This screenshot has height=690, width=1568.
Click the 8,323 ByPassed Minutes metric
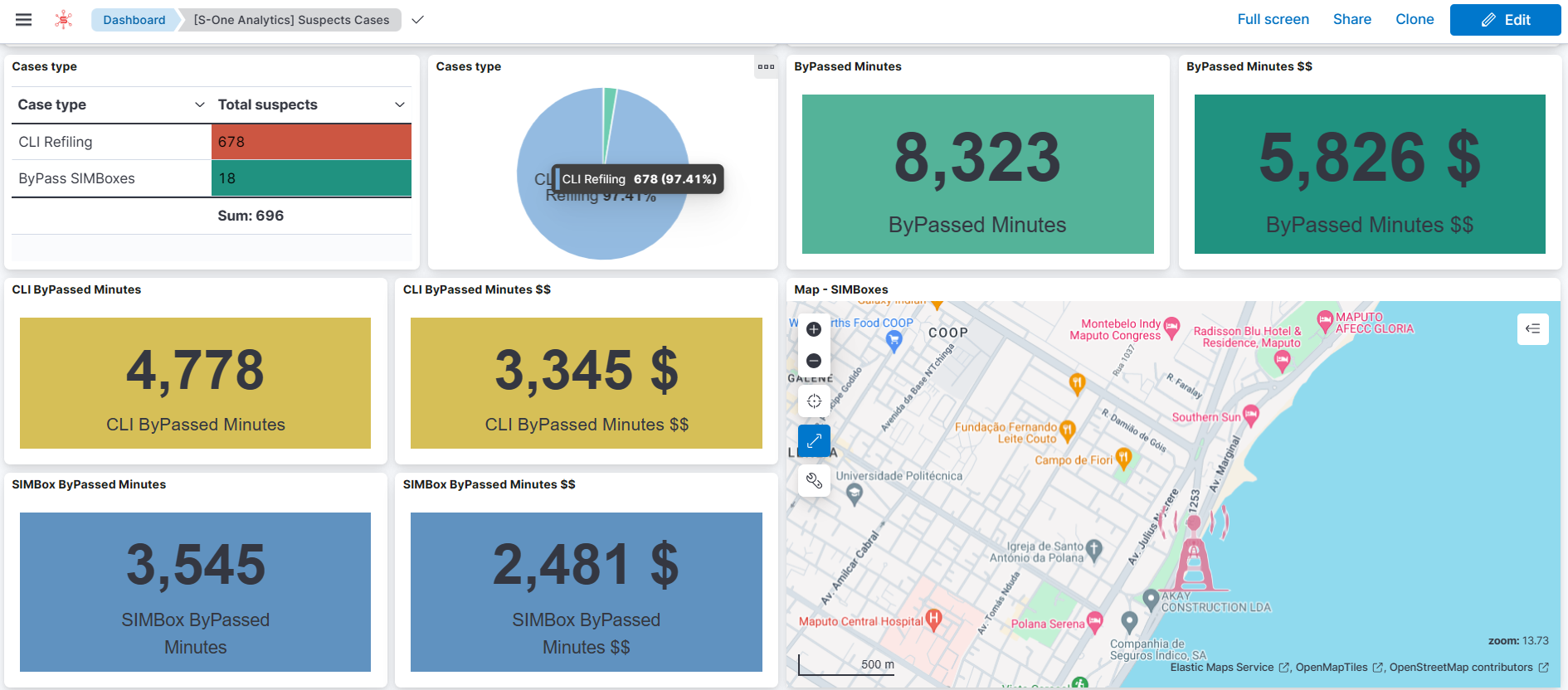977,174
